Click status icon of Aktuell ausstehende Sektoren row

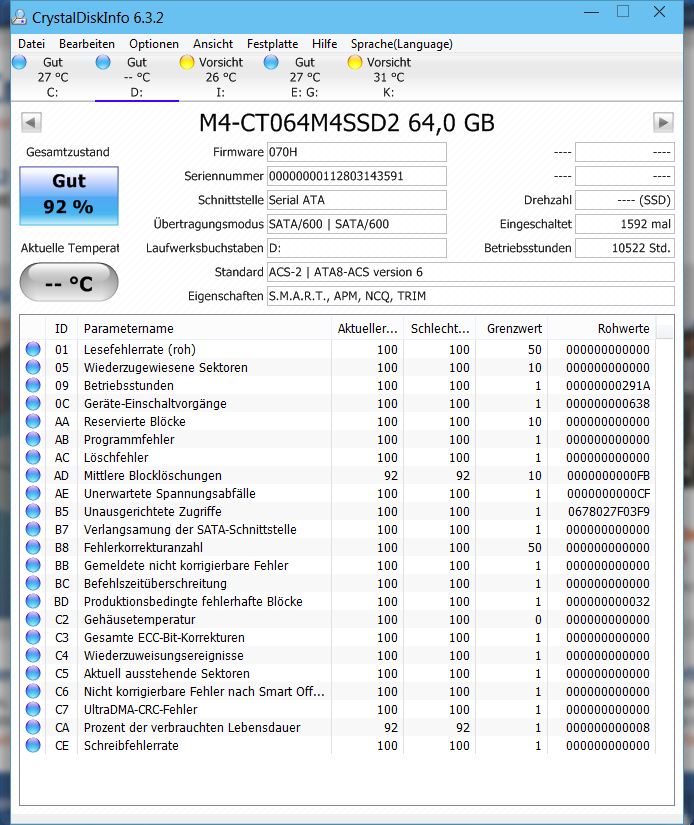click(33, 673)
